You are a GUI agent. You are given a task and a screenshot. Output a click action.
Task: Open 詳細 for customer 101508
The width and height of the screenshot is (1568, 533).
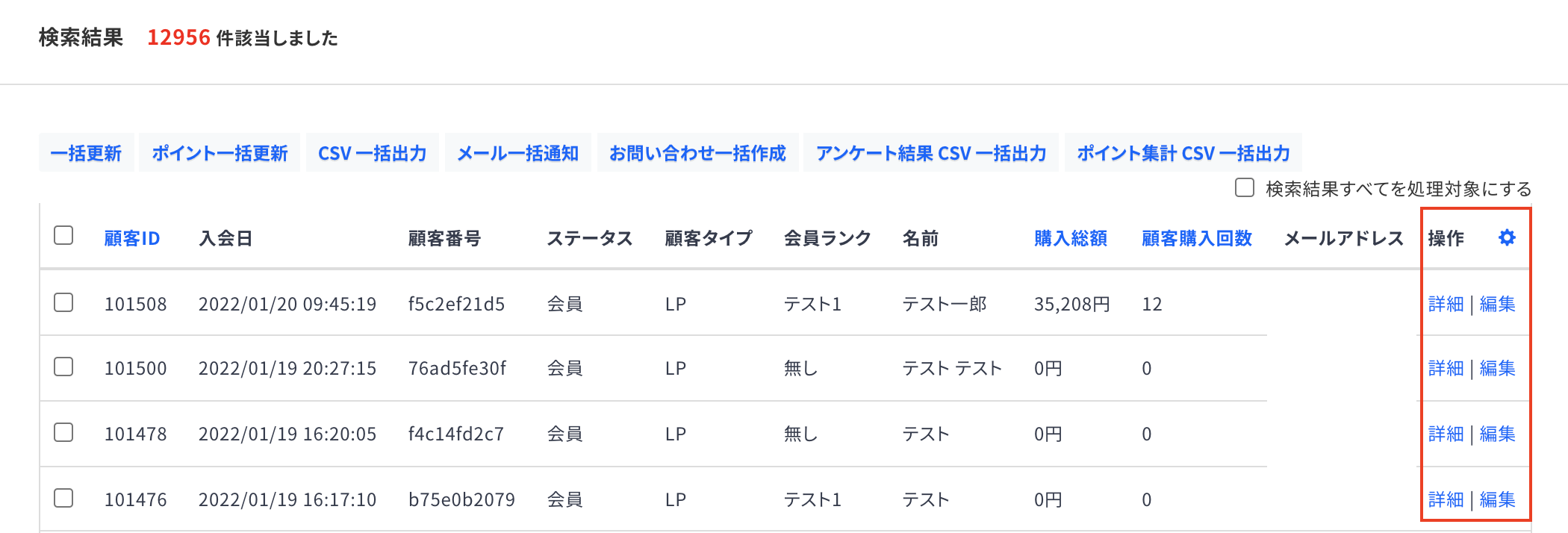pyautogui.click(x=1446, y=304)
